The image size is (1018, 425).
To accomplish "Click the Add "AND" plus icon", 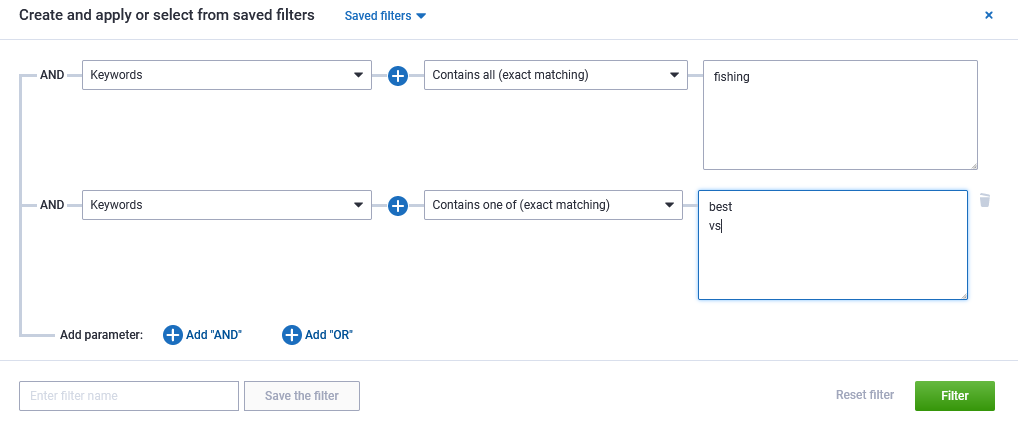I will pyautogui.click(x=173, y=335).
